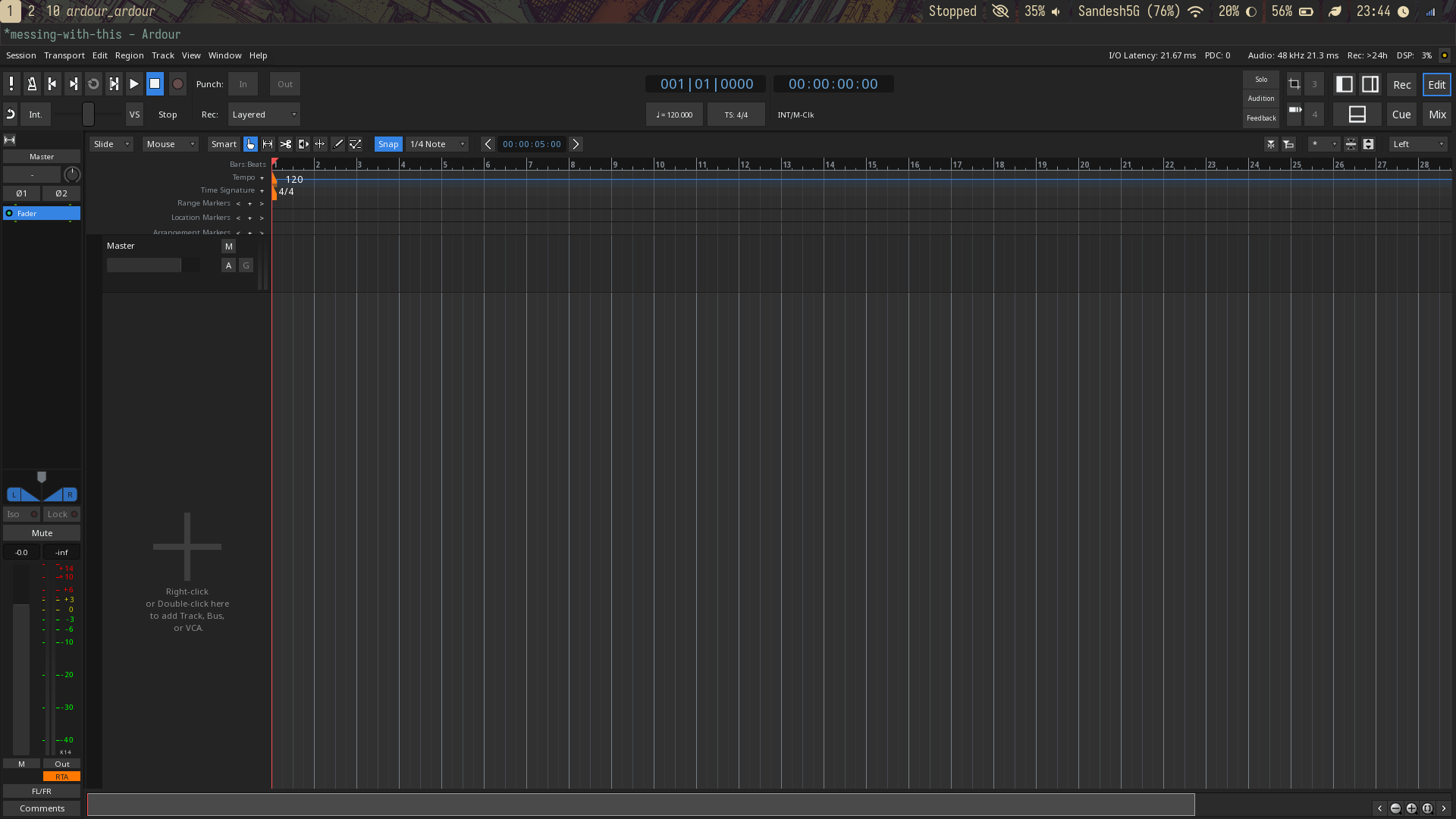Shrink tracks with the vertical compress icon

(x=1351, y=144)
